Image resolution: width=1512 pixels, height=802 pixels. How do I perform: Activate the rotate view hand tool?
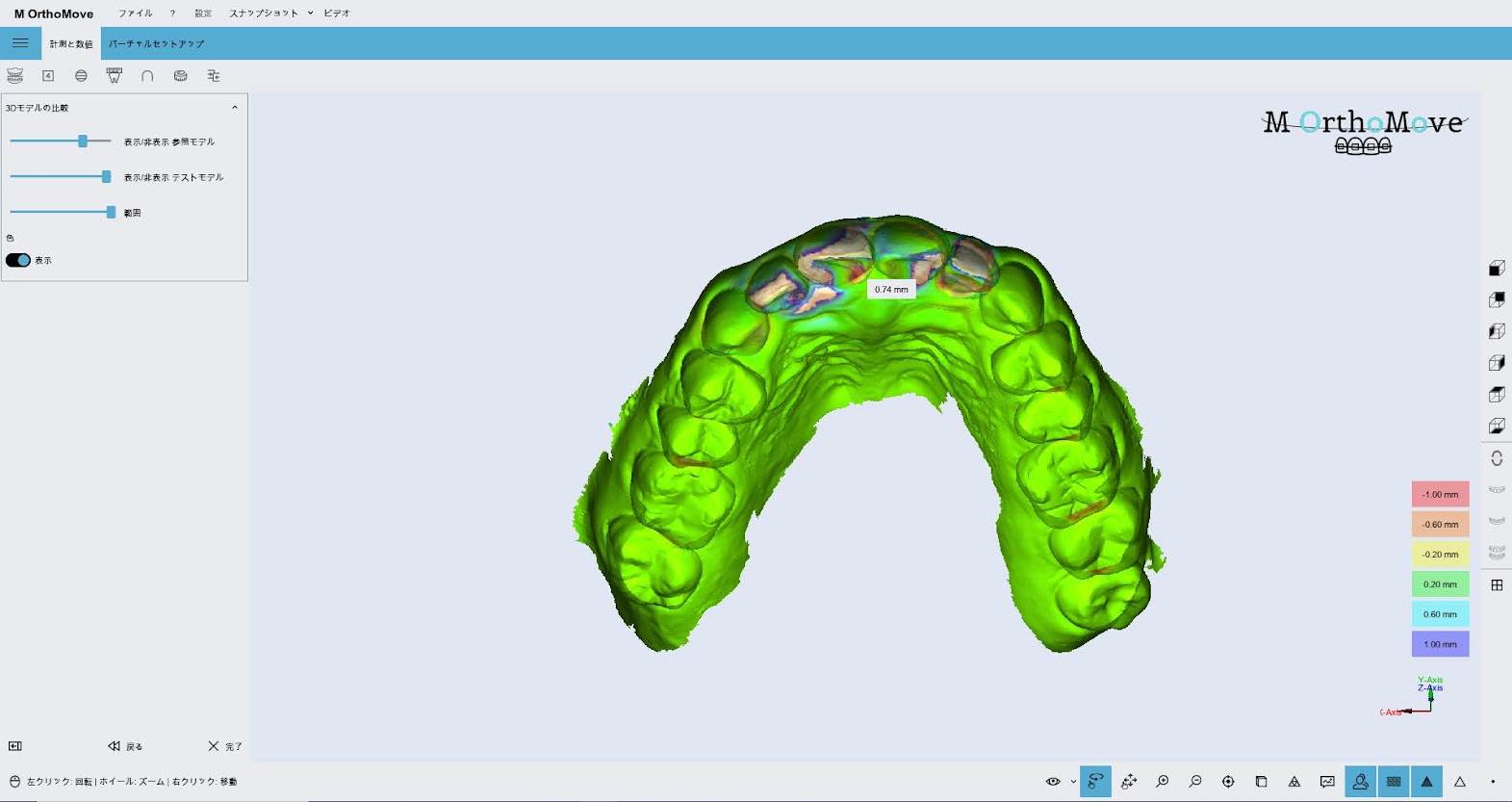[x=1095, y=782]
